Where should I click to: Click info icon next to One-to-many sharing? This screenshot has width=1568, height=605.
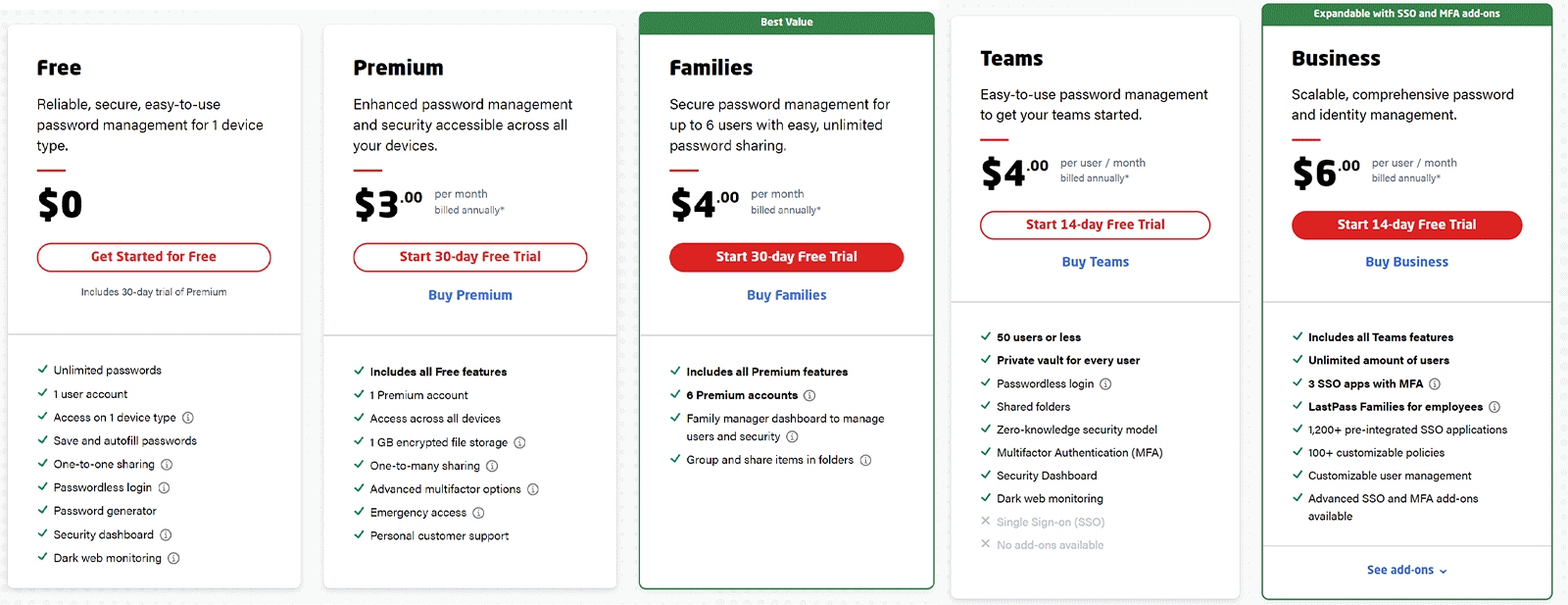point(492,467)
